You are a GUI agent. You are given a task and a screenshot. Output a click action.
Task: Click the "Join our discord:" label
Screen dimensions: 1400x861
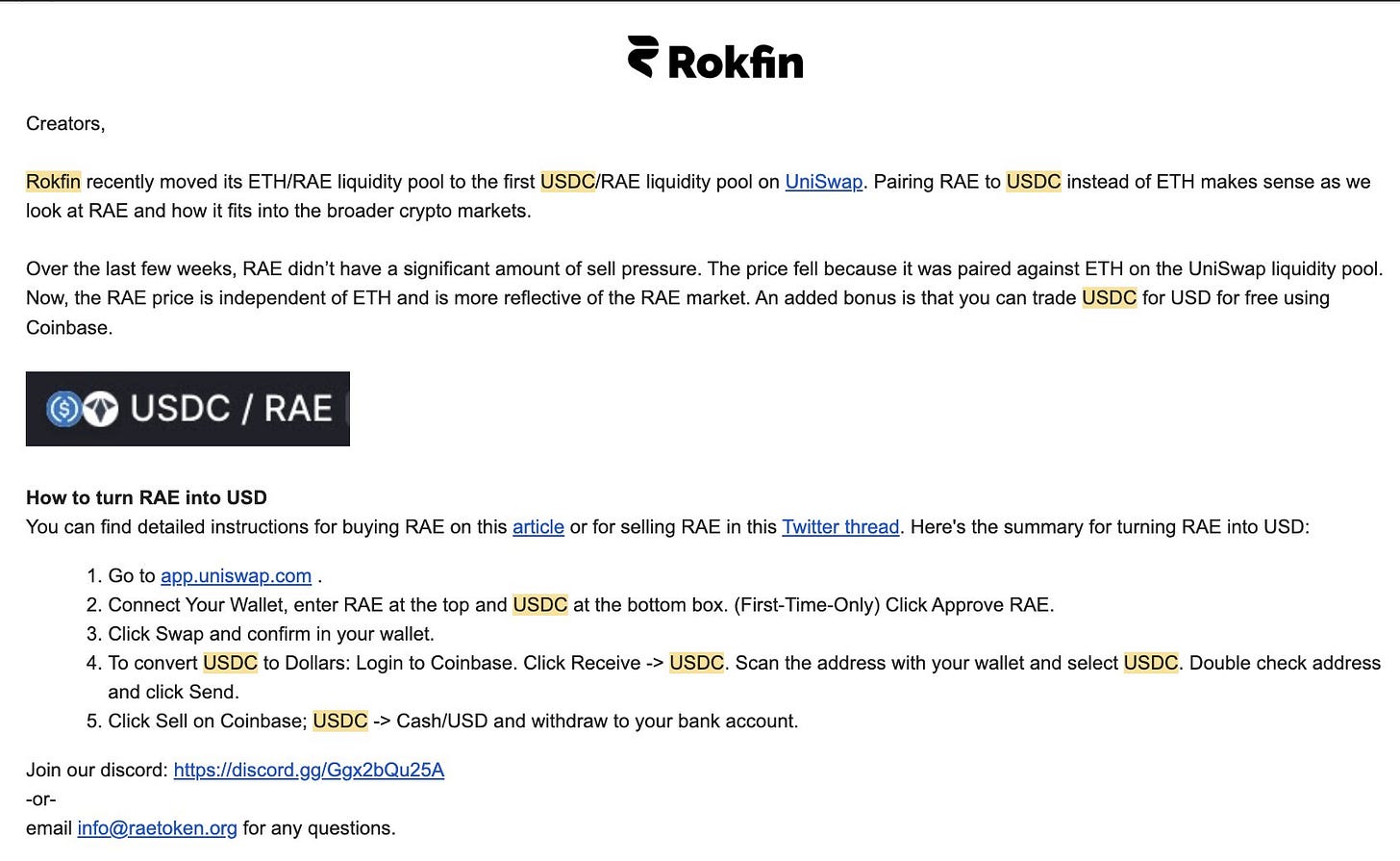tap(96, 771)
